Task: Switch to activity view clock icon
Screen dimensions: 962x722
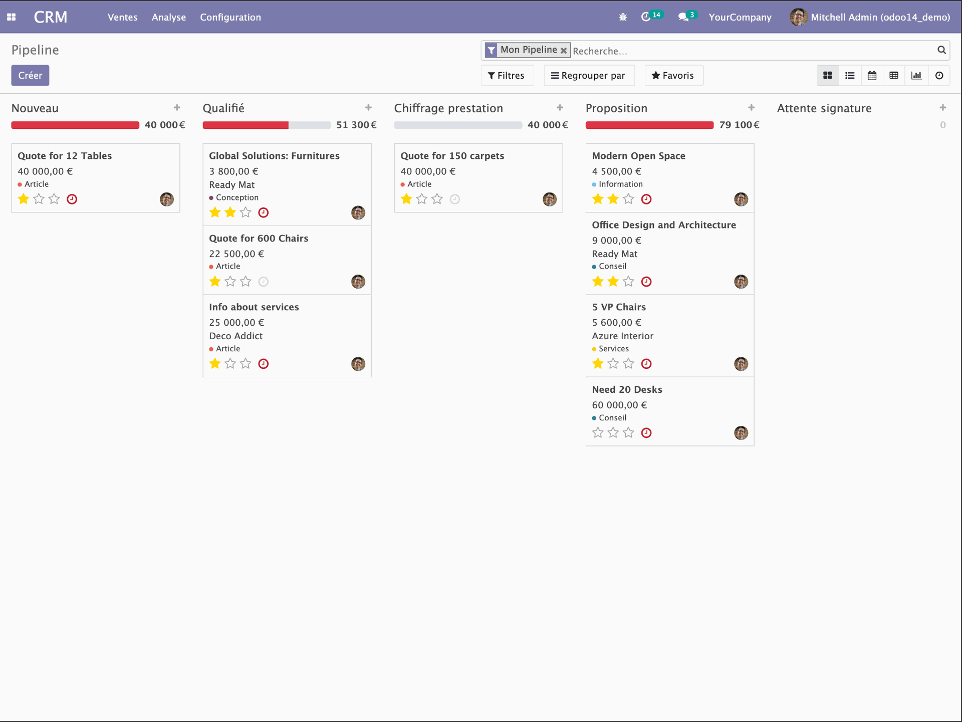Action: (x=939, y=75)
